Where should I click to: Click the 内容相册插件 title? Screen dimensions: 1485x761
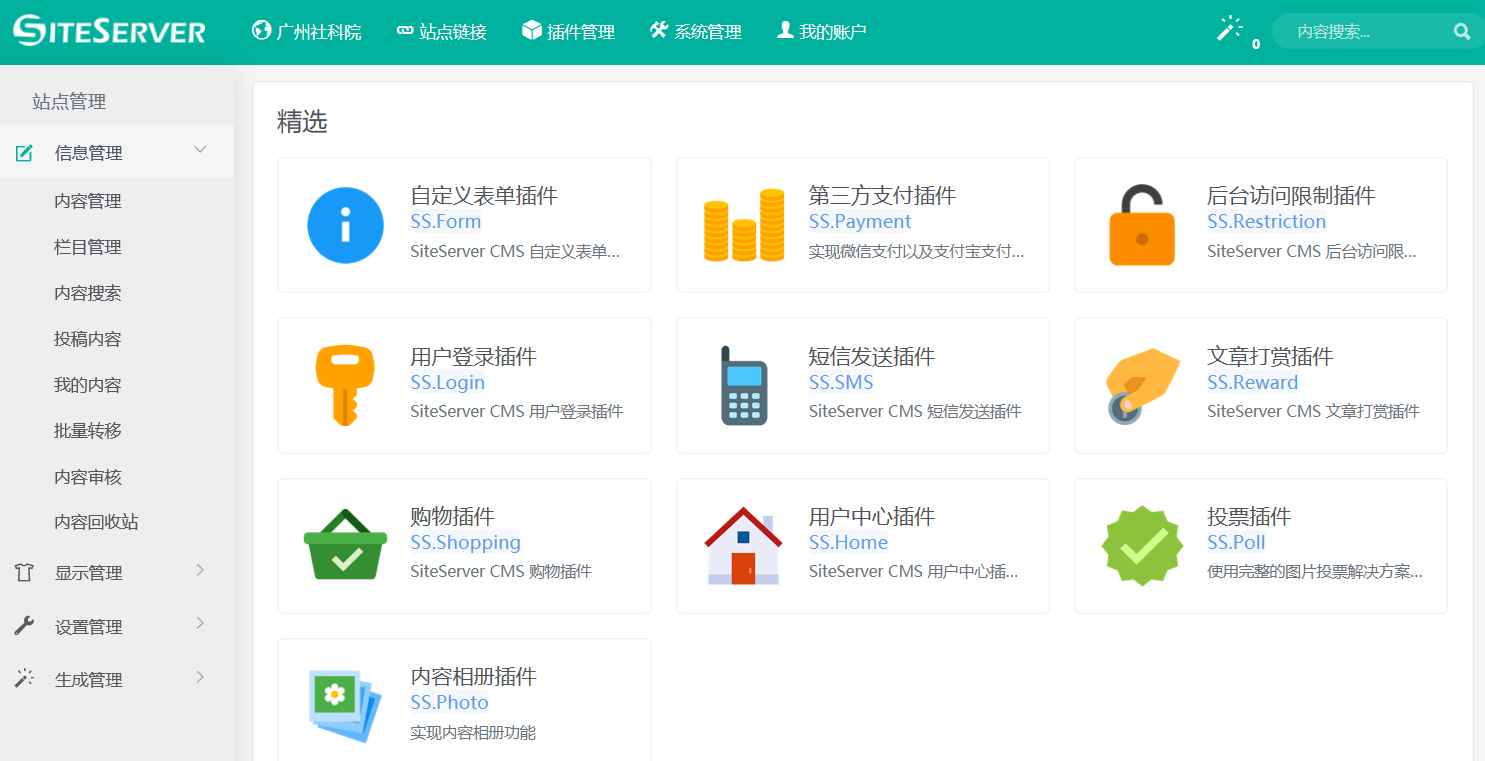[x=473, y=677]
